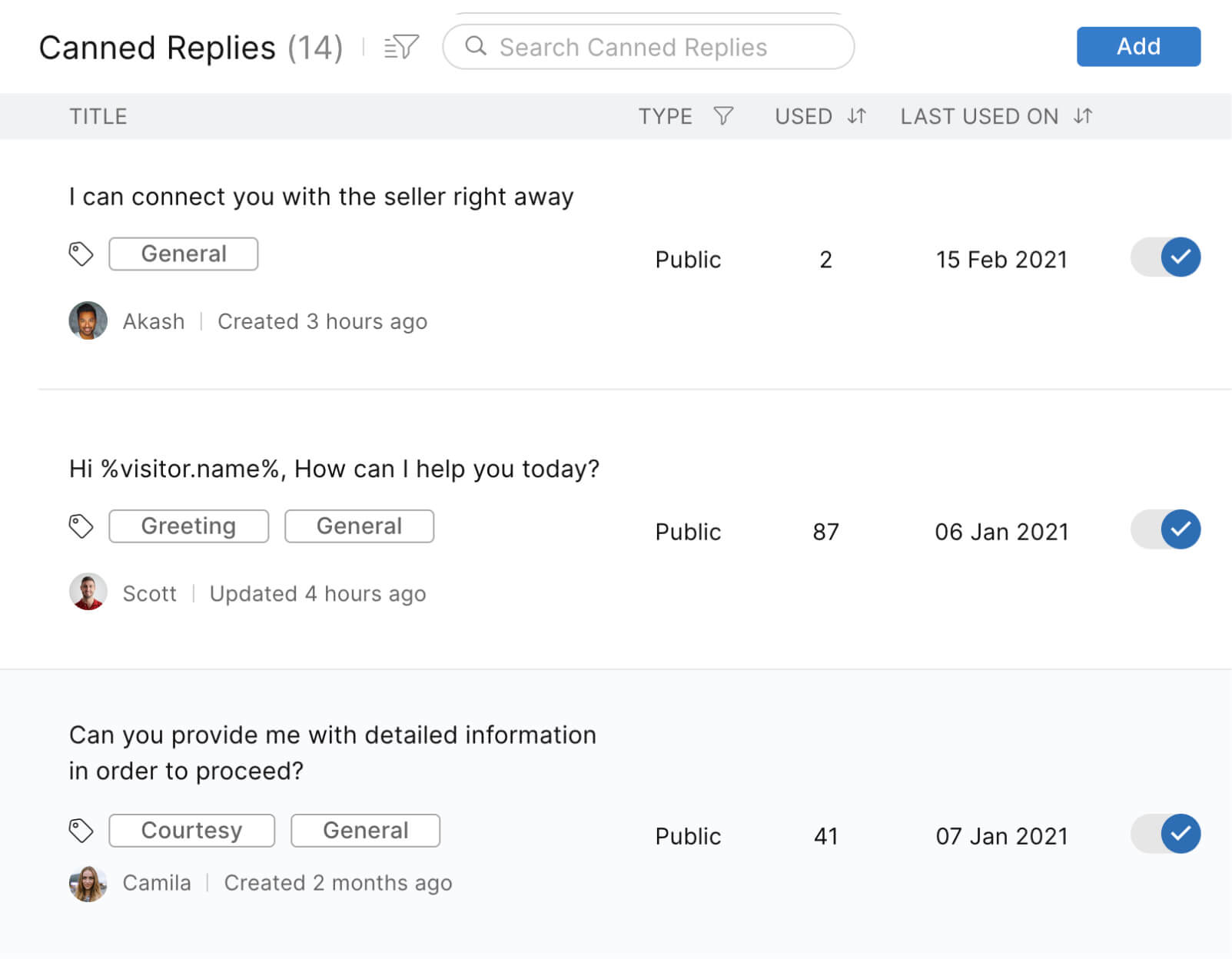1232x959 pixels.
Task: Sort by LAST USED ON arrows
Action: (1083, 116)
